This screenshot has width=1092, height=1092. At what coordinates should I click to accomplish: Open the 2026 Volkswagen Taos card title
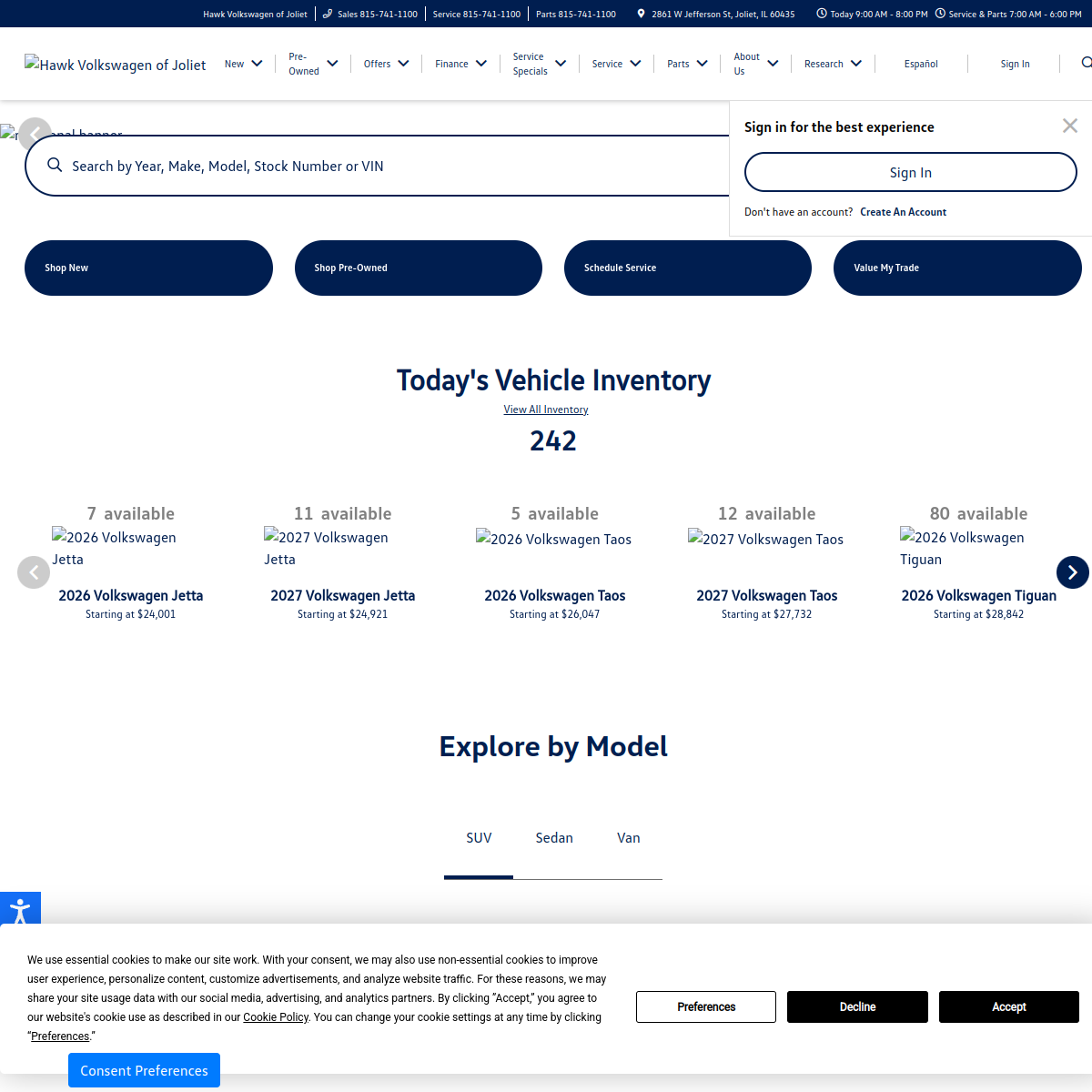coord(555,595)
